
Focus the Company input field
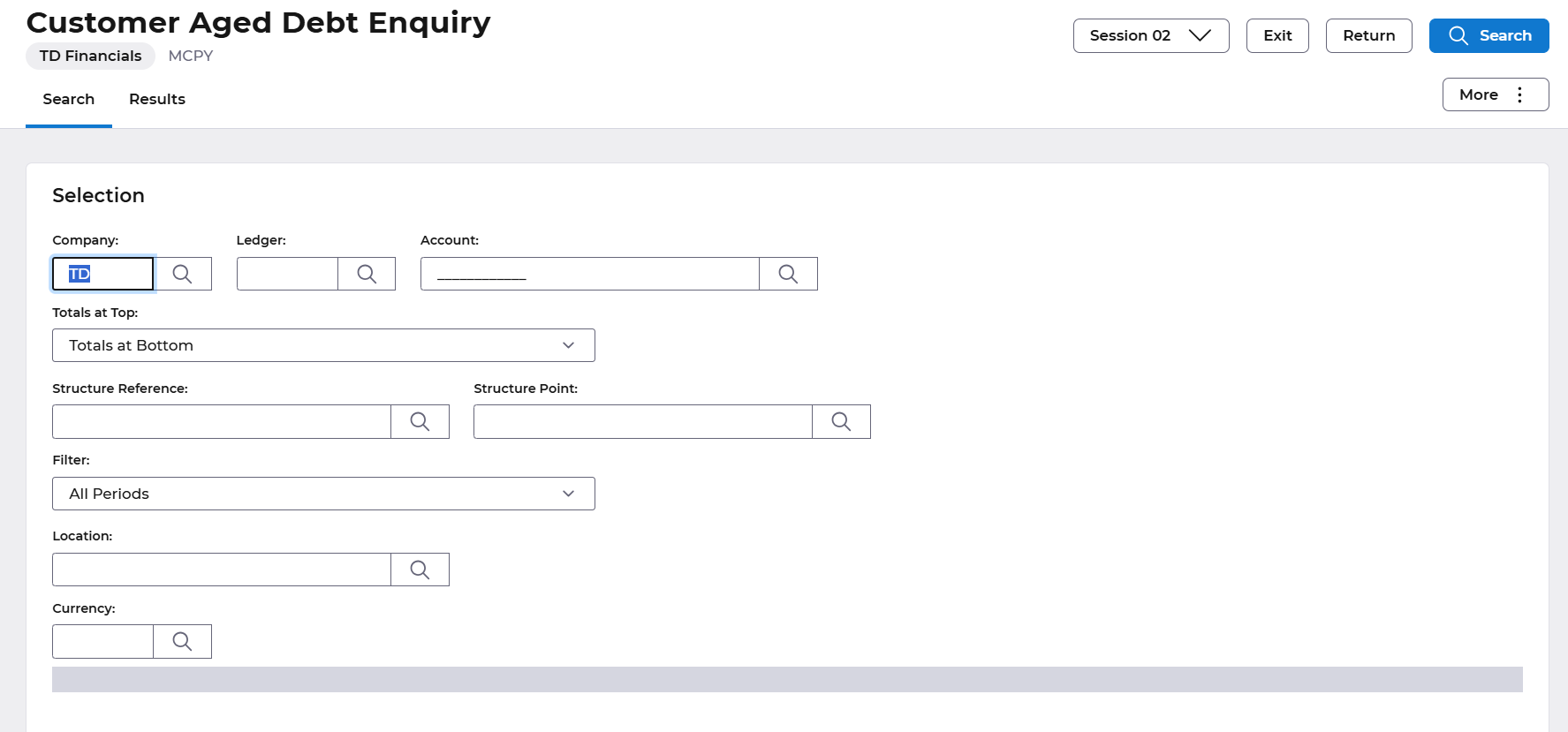pyautogui.click(x=103, y=274)
